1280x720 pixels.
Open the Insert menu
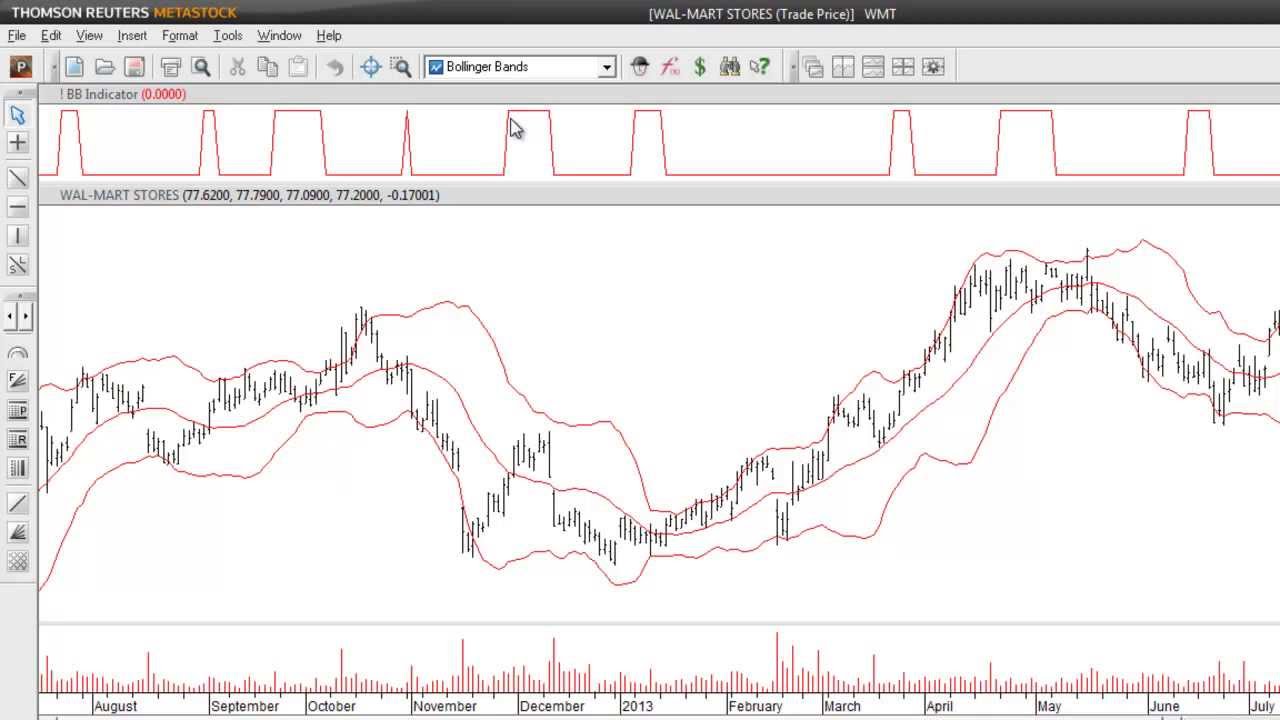pyautogui.click(x=132, y=35)
